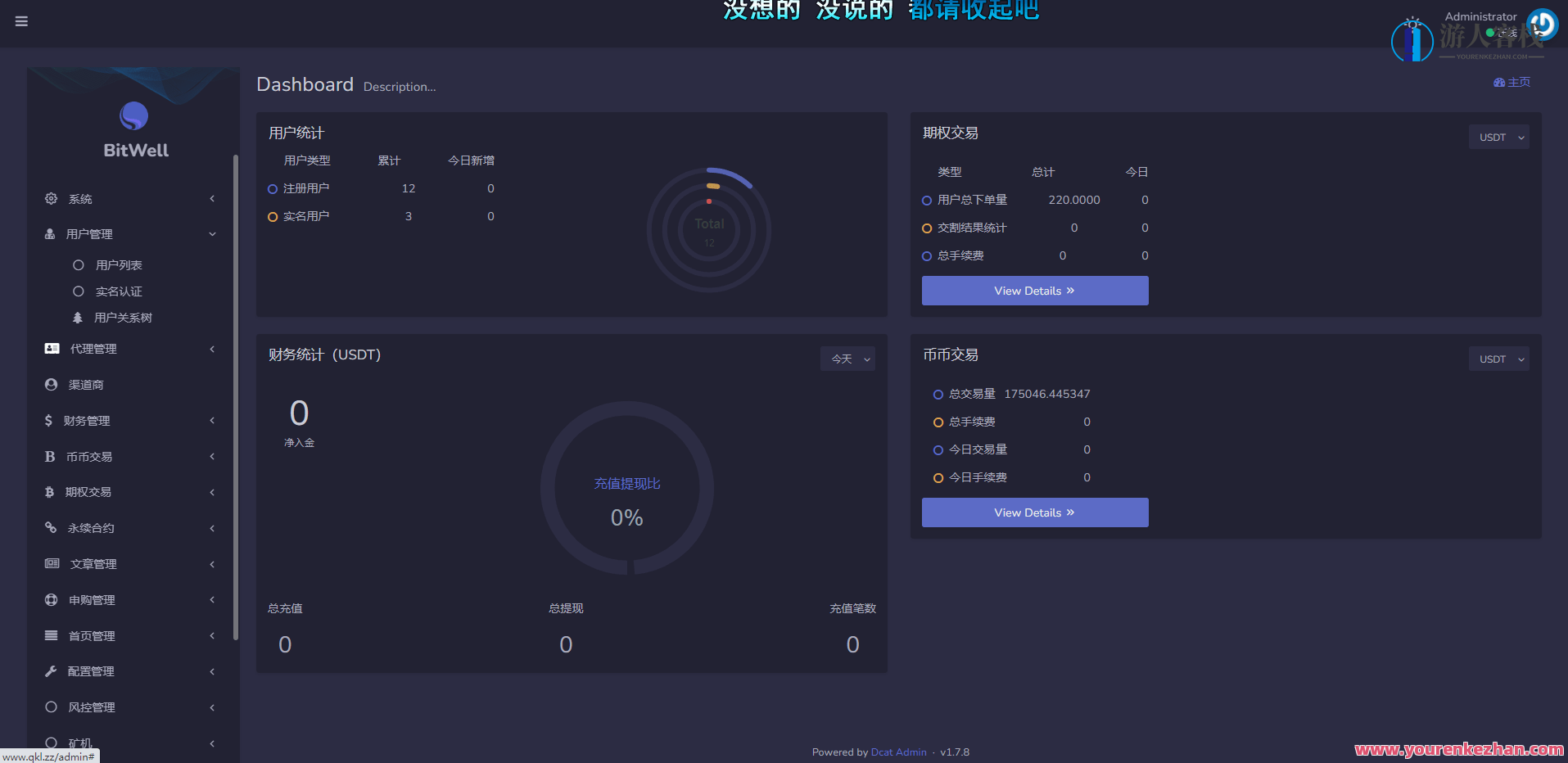The height and width of the screenshot is (763, 1568).
Task: Open 期权交易 via its sidebar icon
Action: pos(50,492)
